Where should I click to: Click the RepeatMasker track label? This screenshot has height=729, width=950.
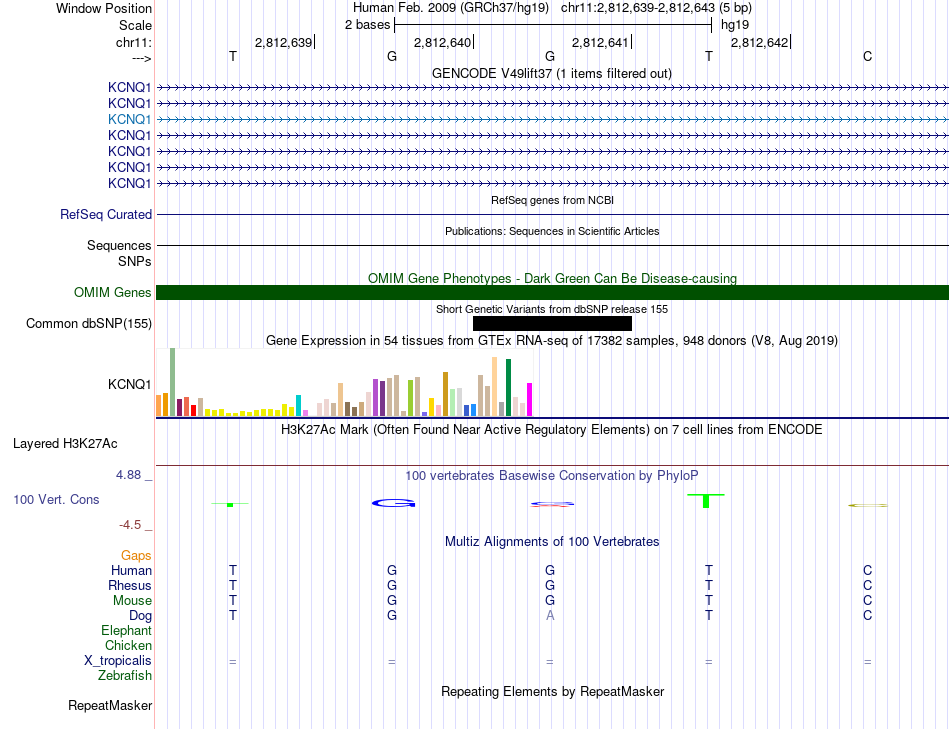(110, 705)
